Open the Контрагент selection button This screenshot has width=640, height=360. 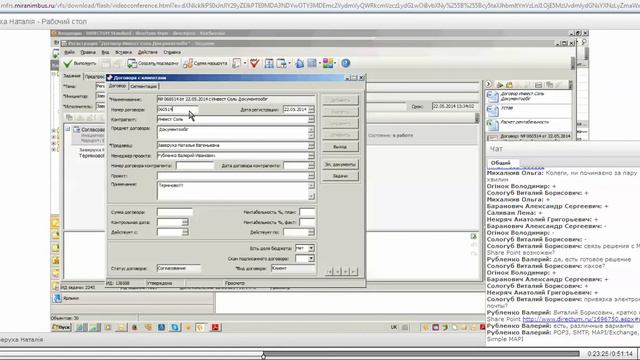pyautogui.click(x=311, y=119)
